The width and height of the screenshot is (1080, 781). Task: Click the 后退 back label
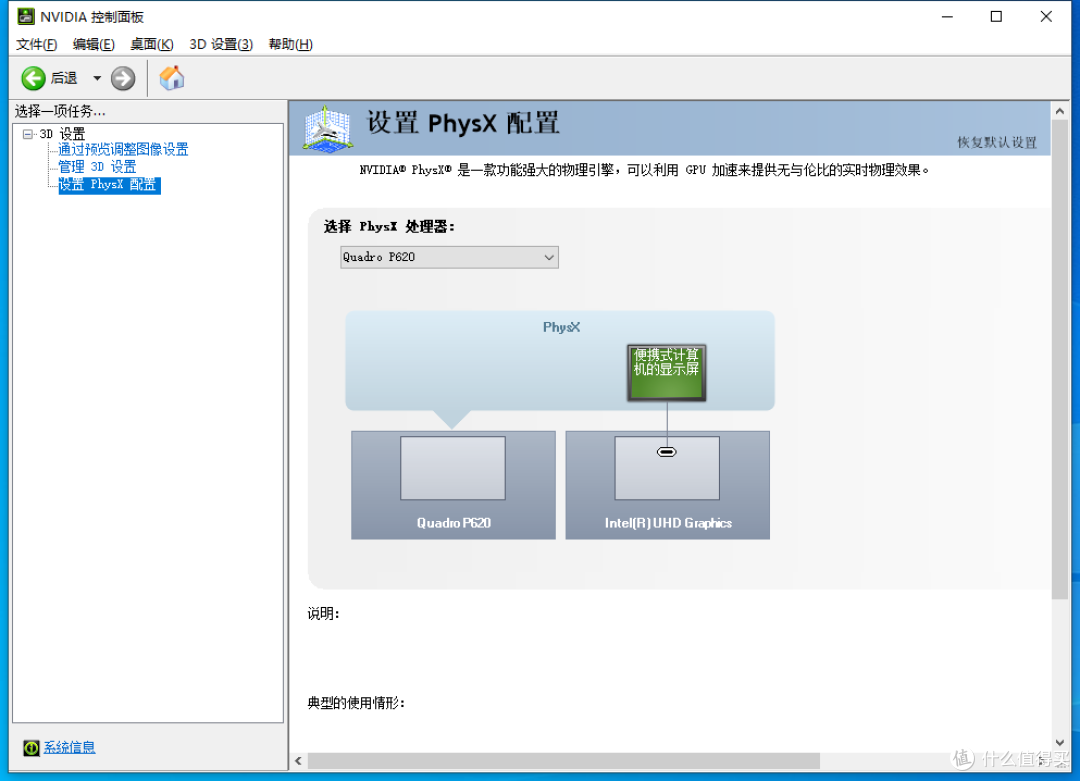click(64, 79)
